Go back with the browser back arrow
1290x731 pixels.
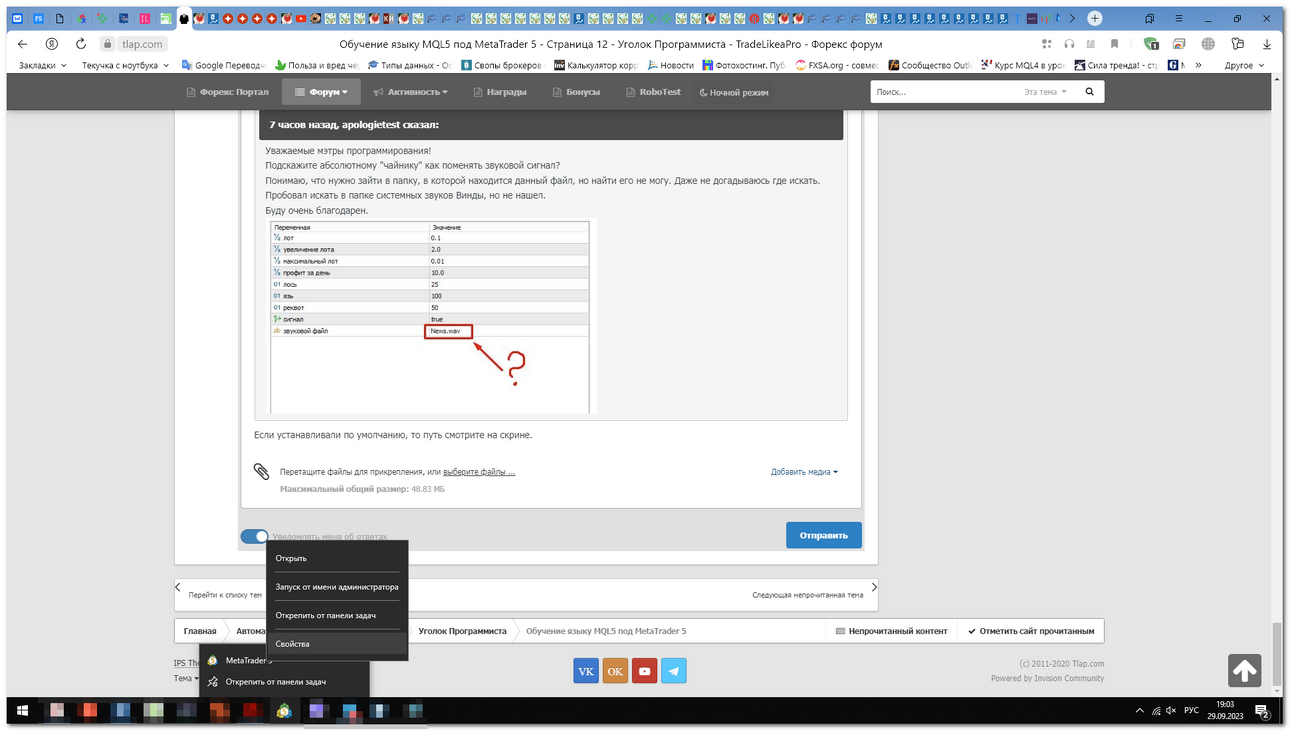pyautogui.click(x=23, y=44)
